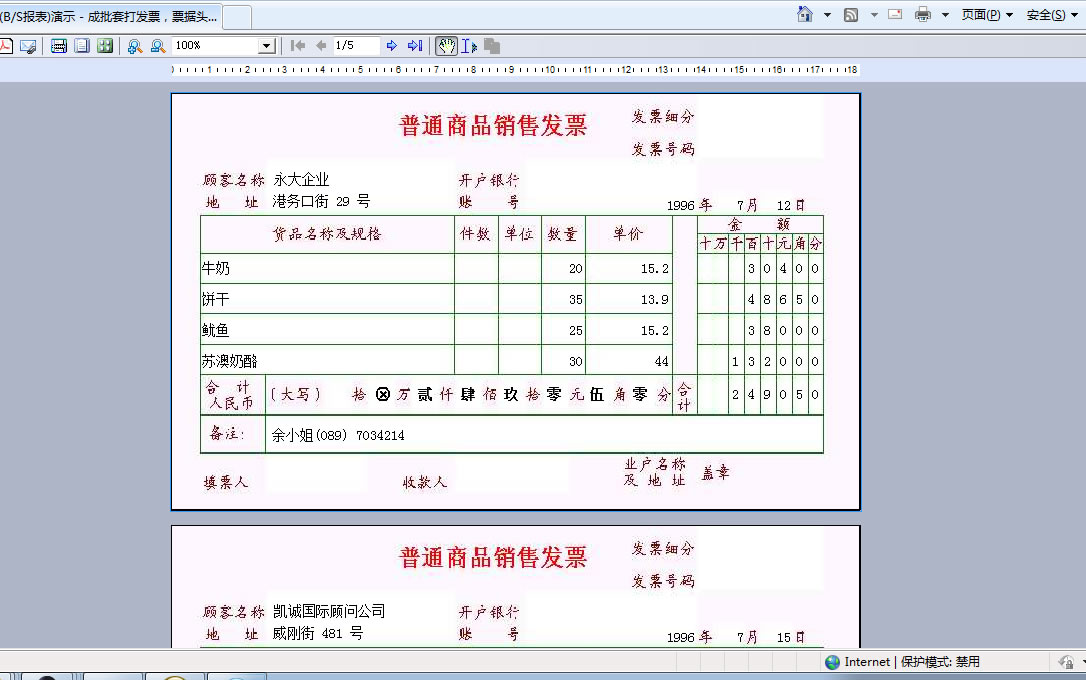Click the print report icon in viewer toolbar
1086x680 pixels.
[x=59, y=46]
